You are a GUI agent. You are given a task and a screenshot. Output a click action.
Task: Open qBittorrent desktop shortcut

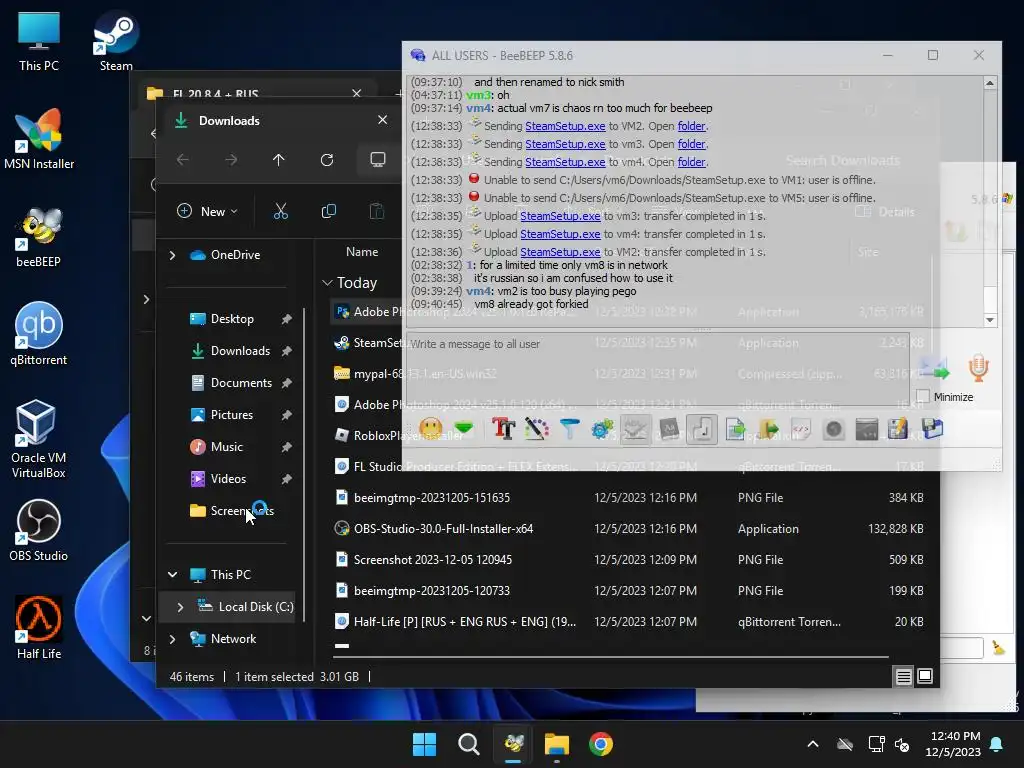pyautogui.click(x=39, y=334)
